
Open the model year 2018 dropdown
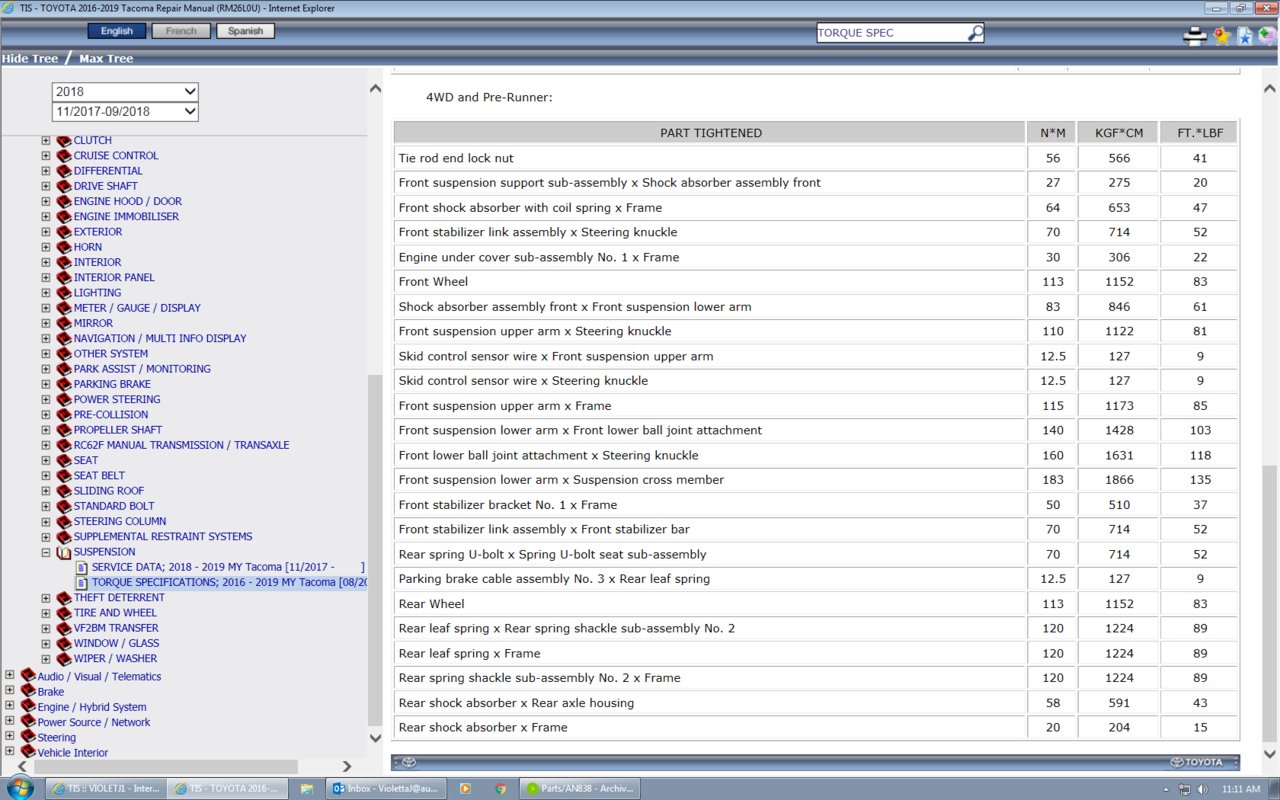coord(125,92)
